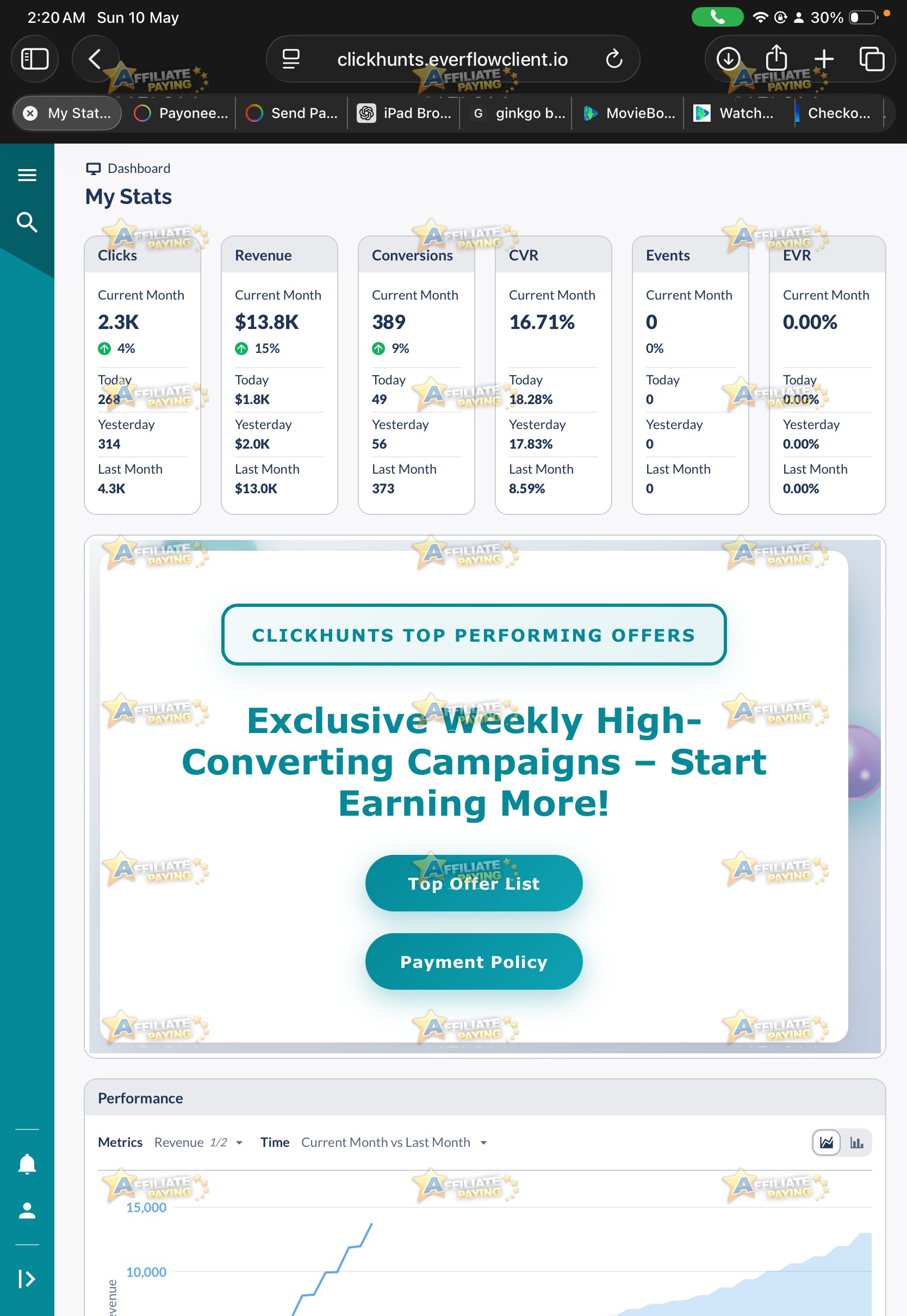This screenshot has height=1316, width=907.
Task: Open the hamburger menu in sidebar
Action: [27, 175]
